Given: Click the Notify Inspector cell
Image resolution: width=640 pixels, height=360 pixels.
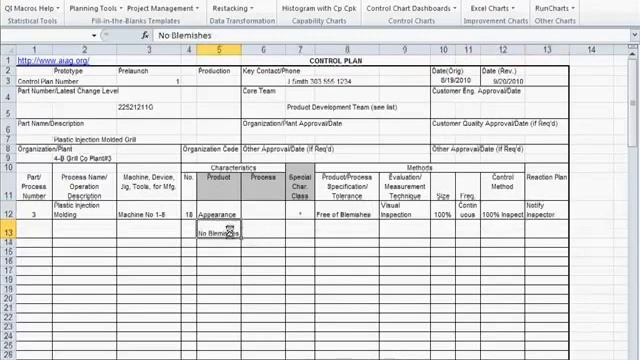Looking at the screenshot, I should [x=547, y=210].
